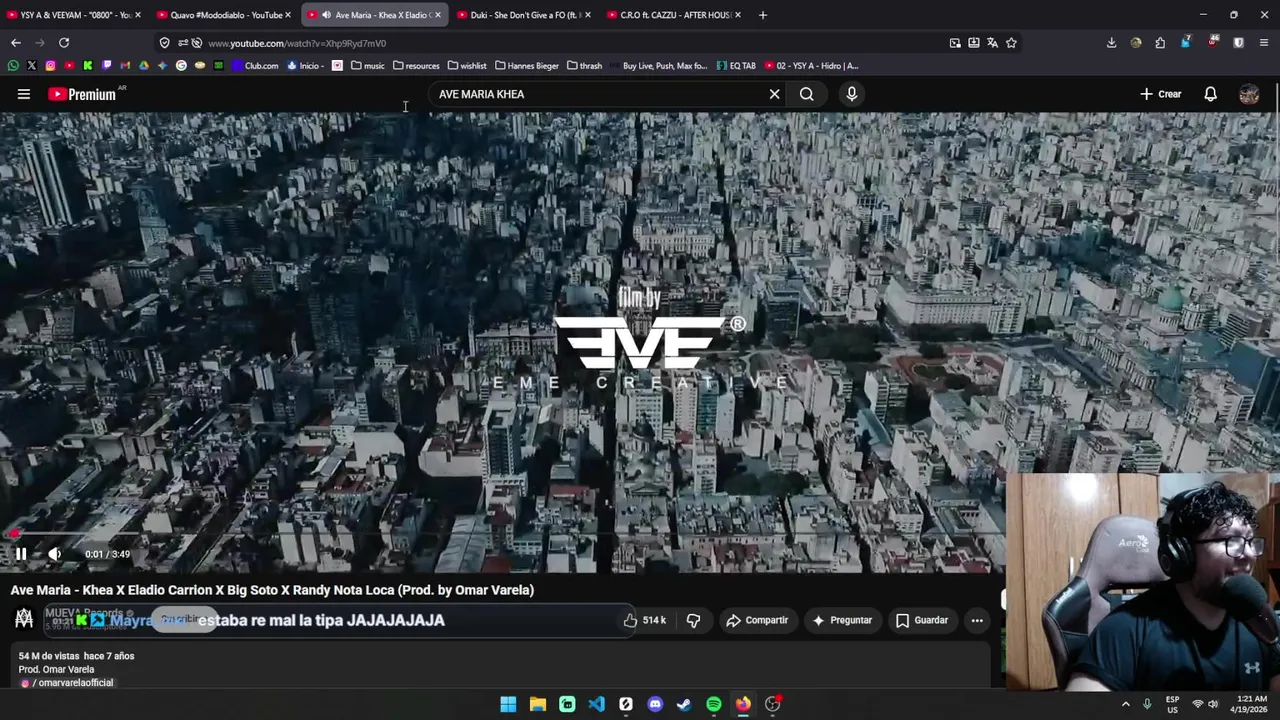This screenshot has width=1280, height=720.
Task: Click the search magnifier button
Action: click(x=807, y=94)
